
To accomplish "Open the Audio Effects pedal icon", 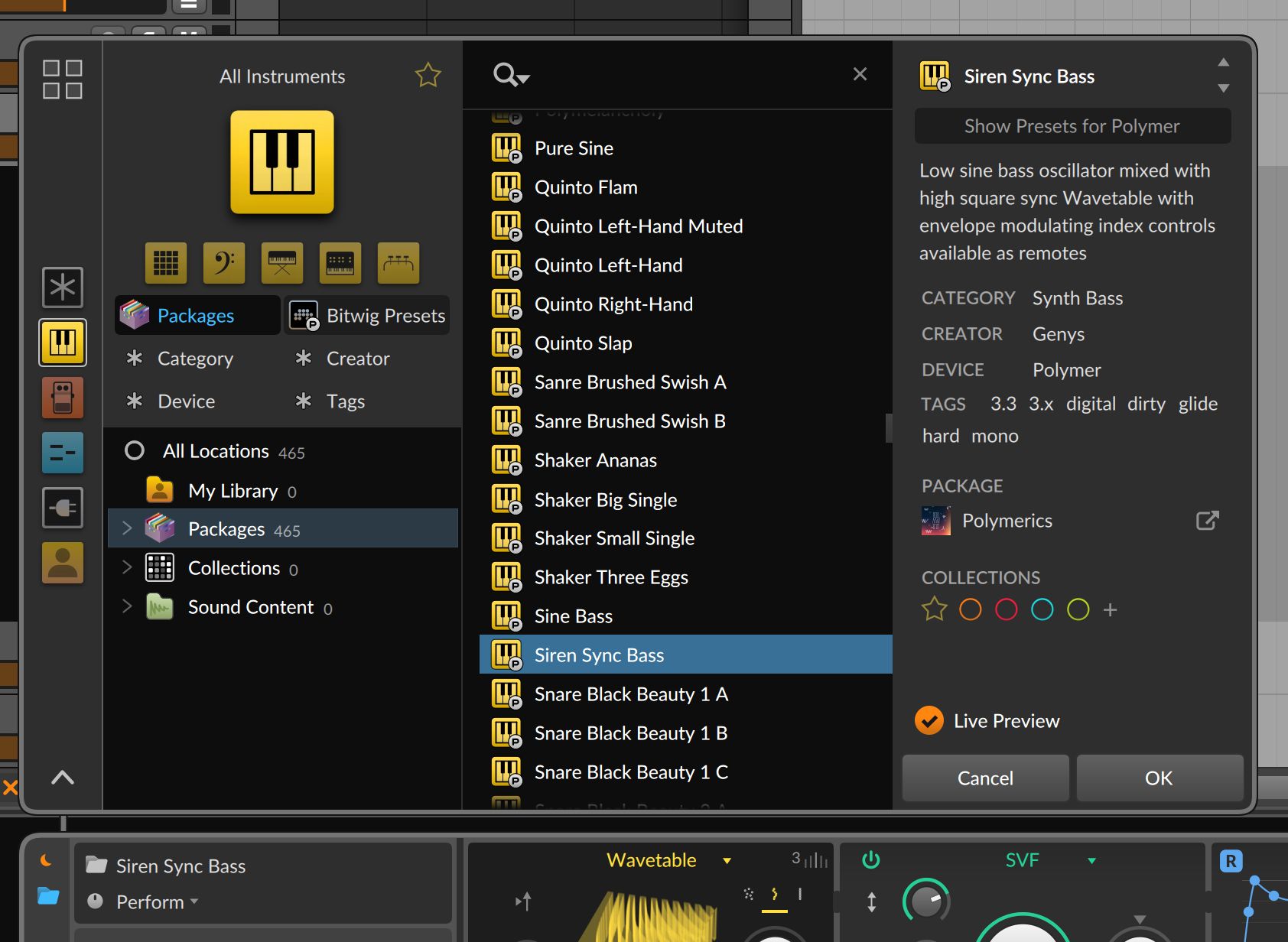I will 63,398.
